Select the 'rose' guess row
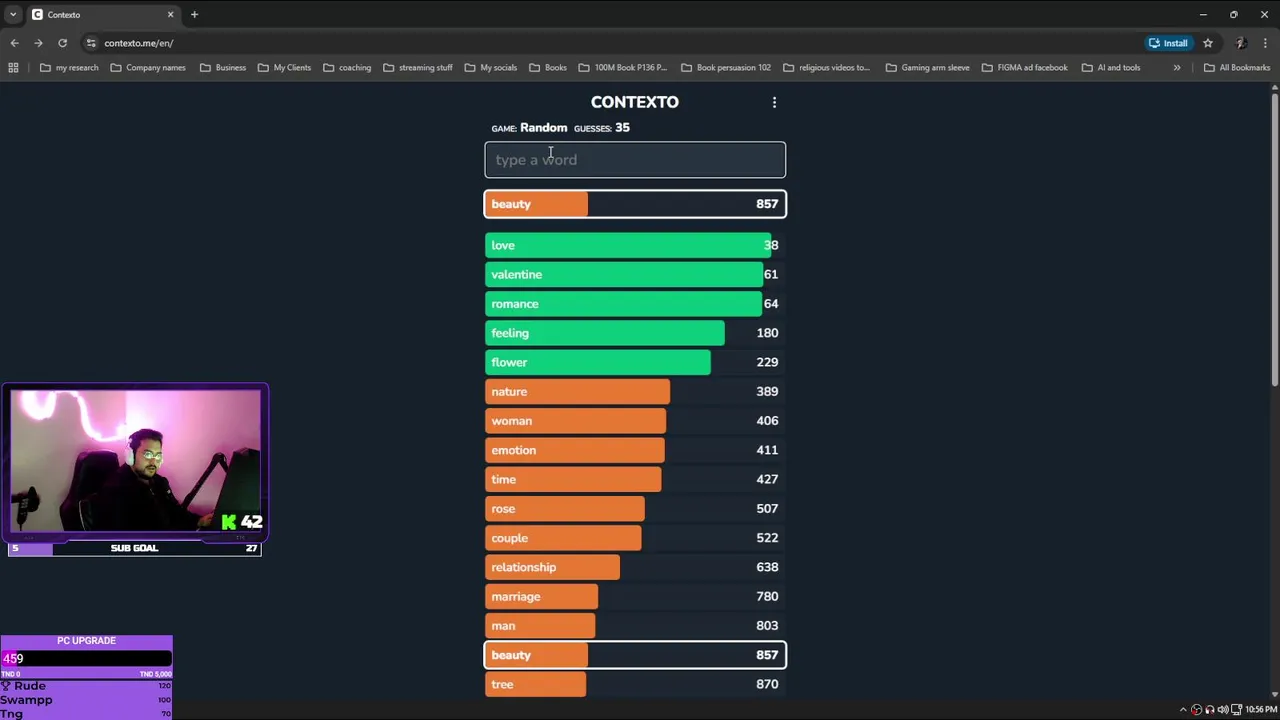1280x720 pixels. coord(635,509)
